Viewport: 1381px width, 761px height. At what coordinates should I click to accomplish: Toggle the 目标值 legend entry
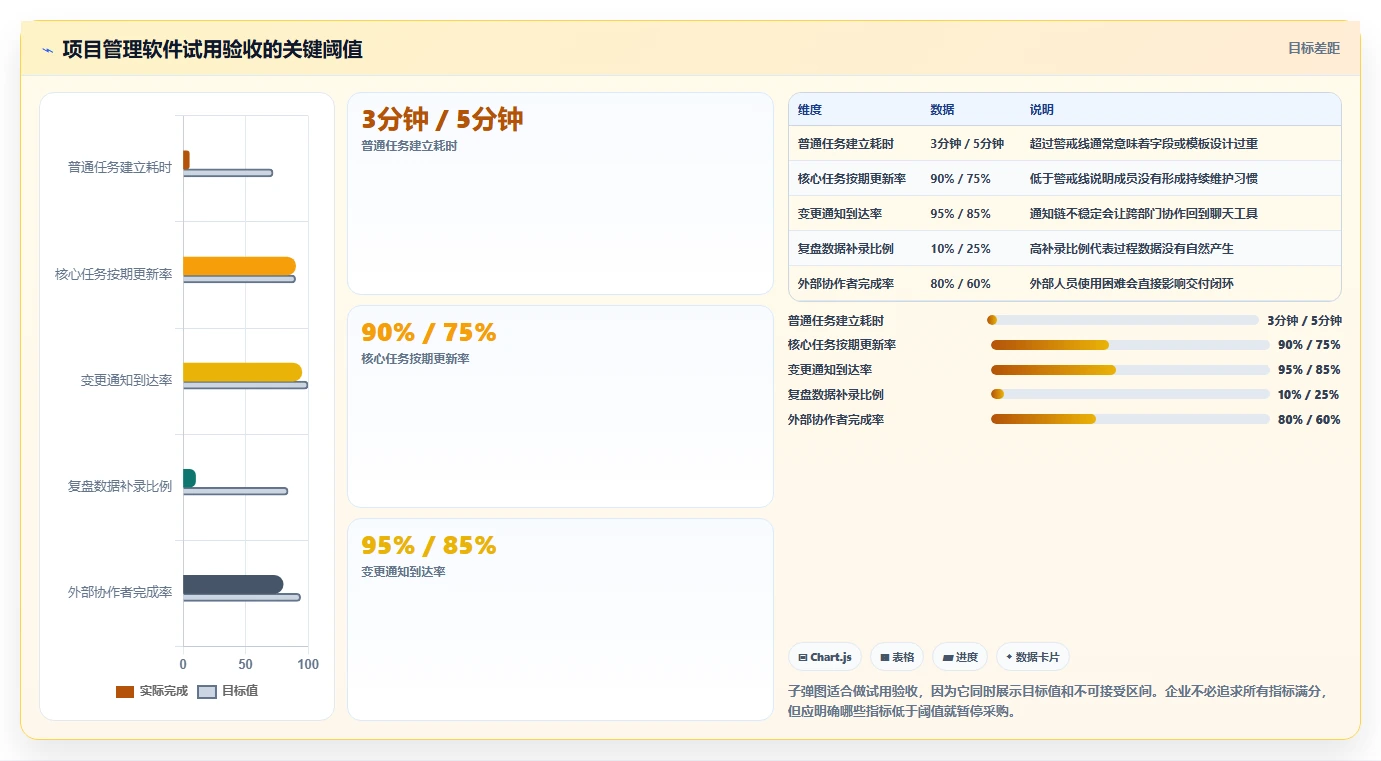pos(228,691)
